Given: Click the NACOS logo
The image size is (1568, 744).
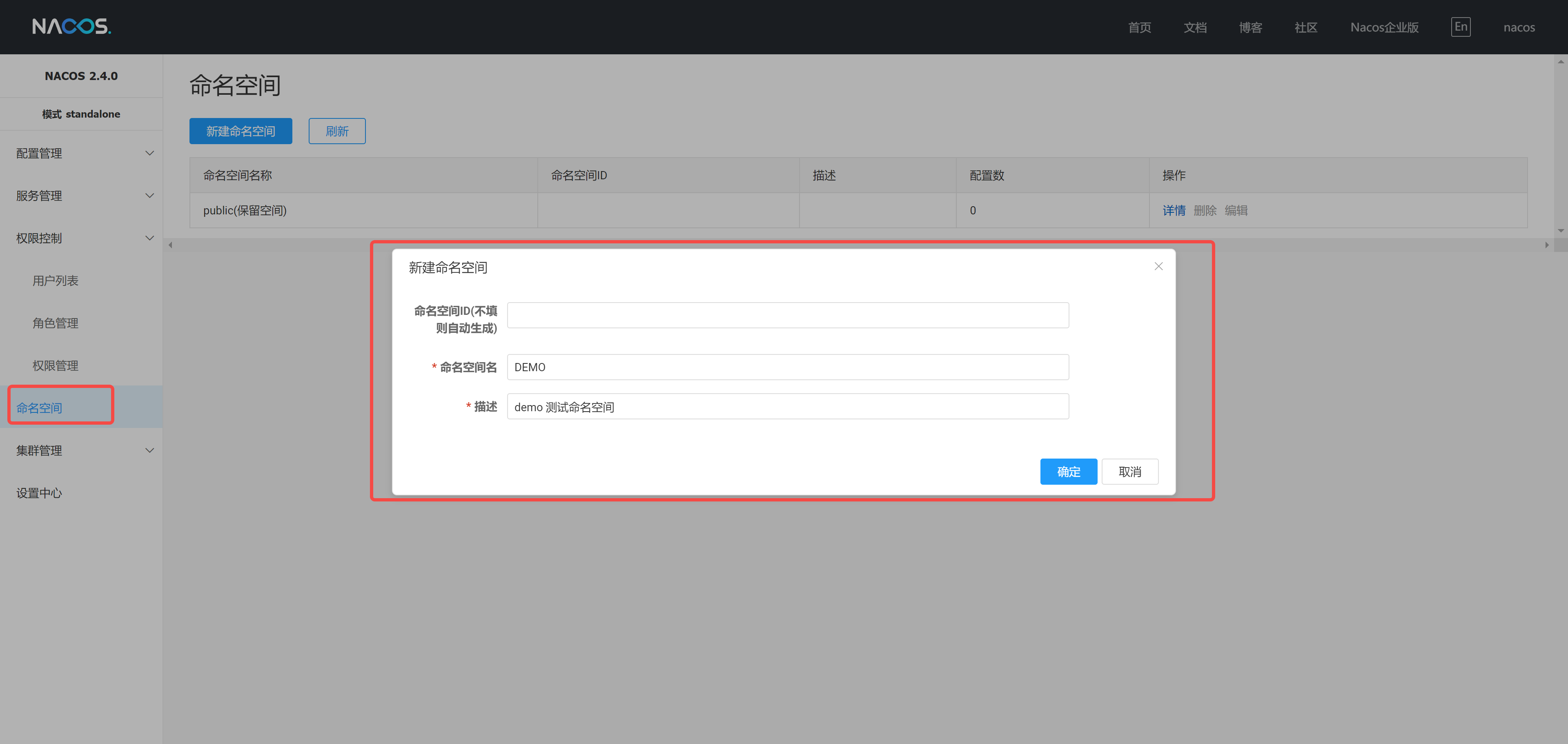Looking at the screenshot, I should pos(71,26).
